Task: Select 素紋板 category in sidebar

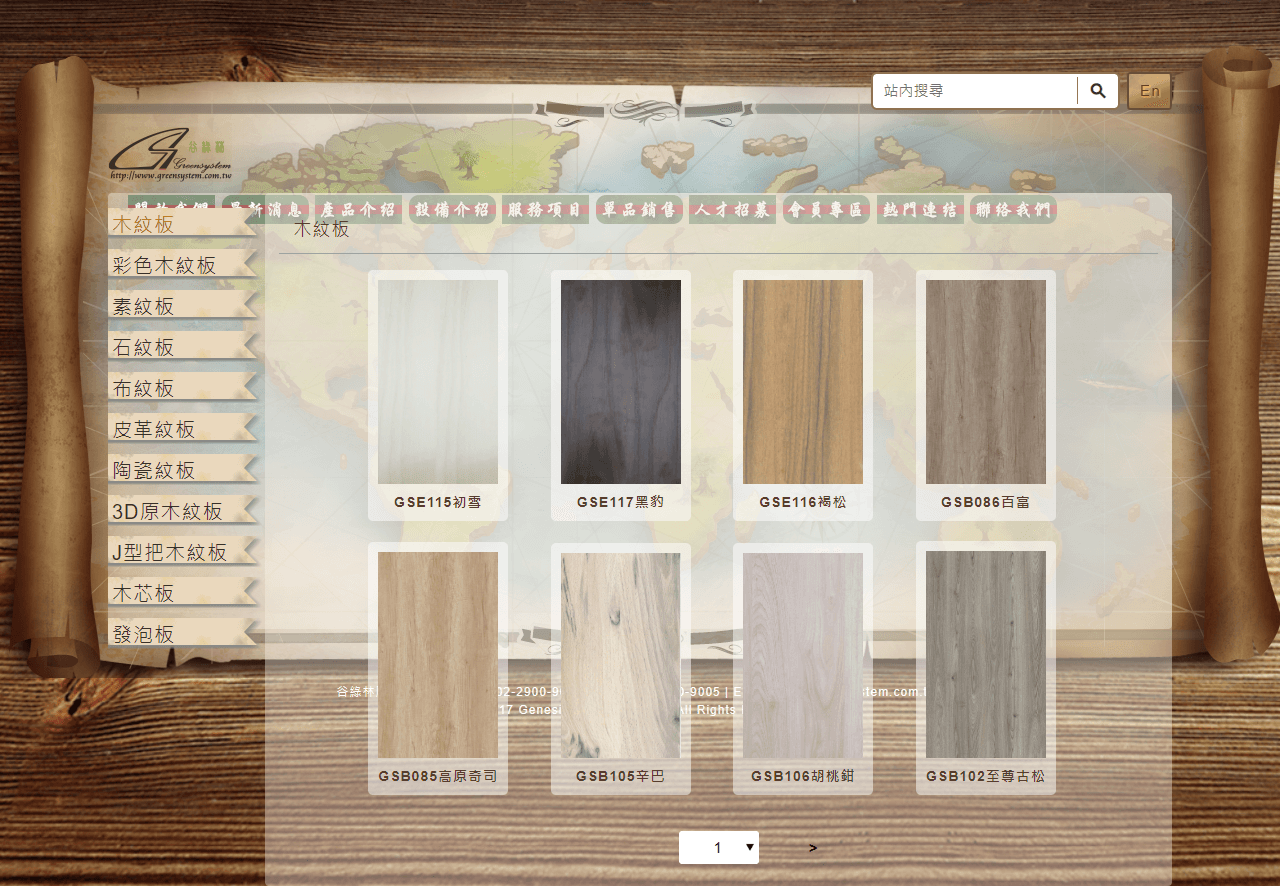Action: (x=182, y=306)
